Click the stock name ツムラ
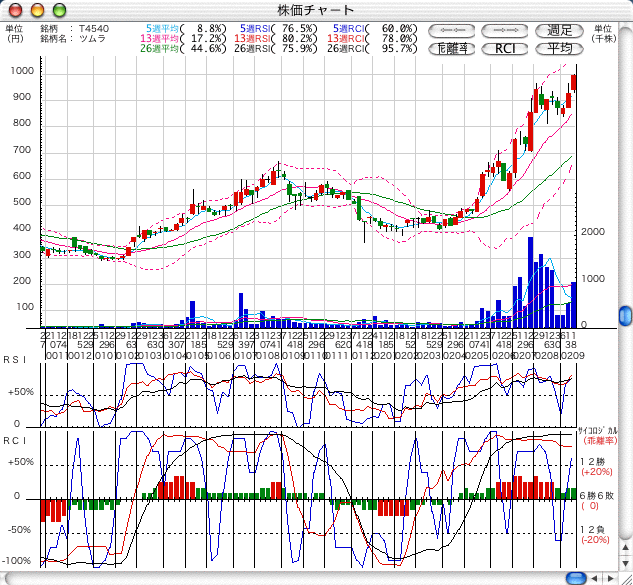This screenshot has width=633, height=585. 92,39
